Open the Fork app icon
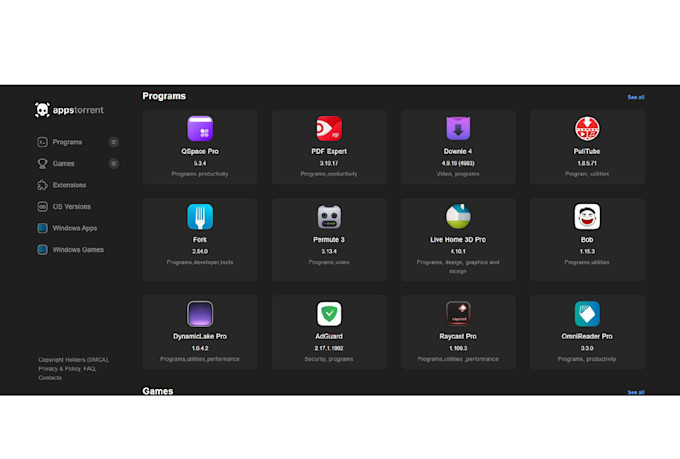 [x=200, y=216]
